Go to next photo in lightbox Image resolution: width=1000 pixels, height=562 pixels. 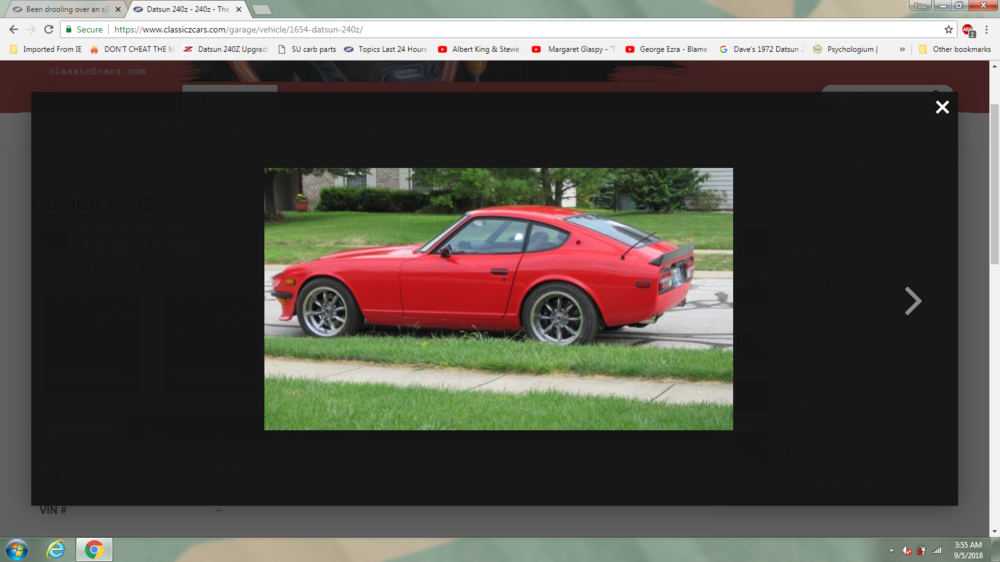913,300
